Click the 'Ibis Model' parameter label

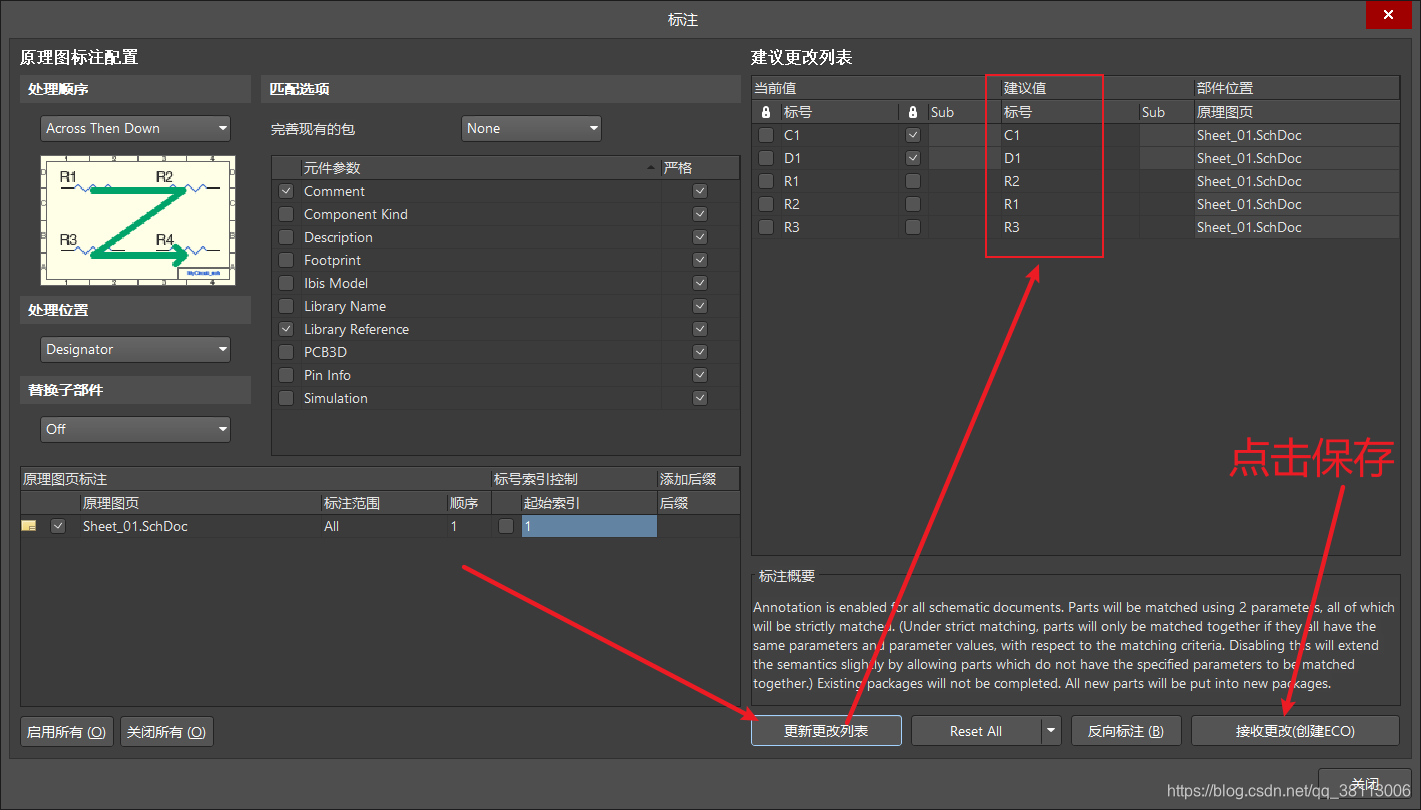(x=336, y=283)
